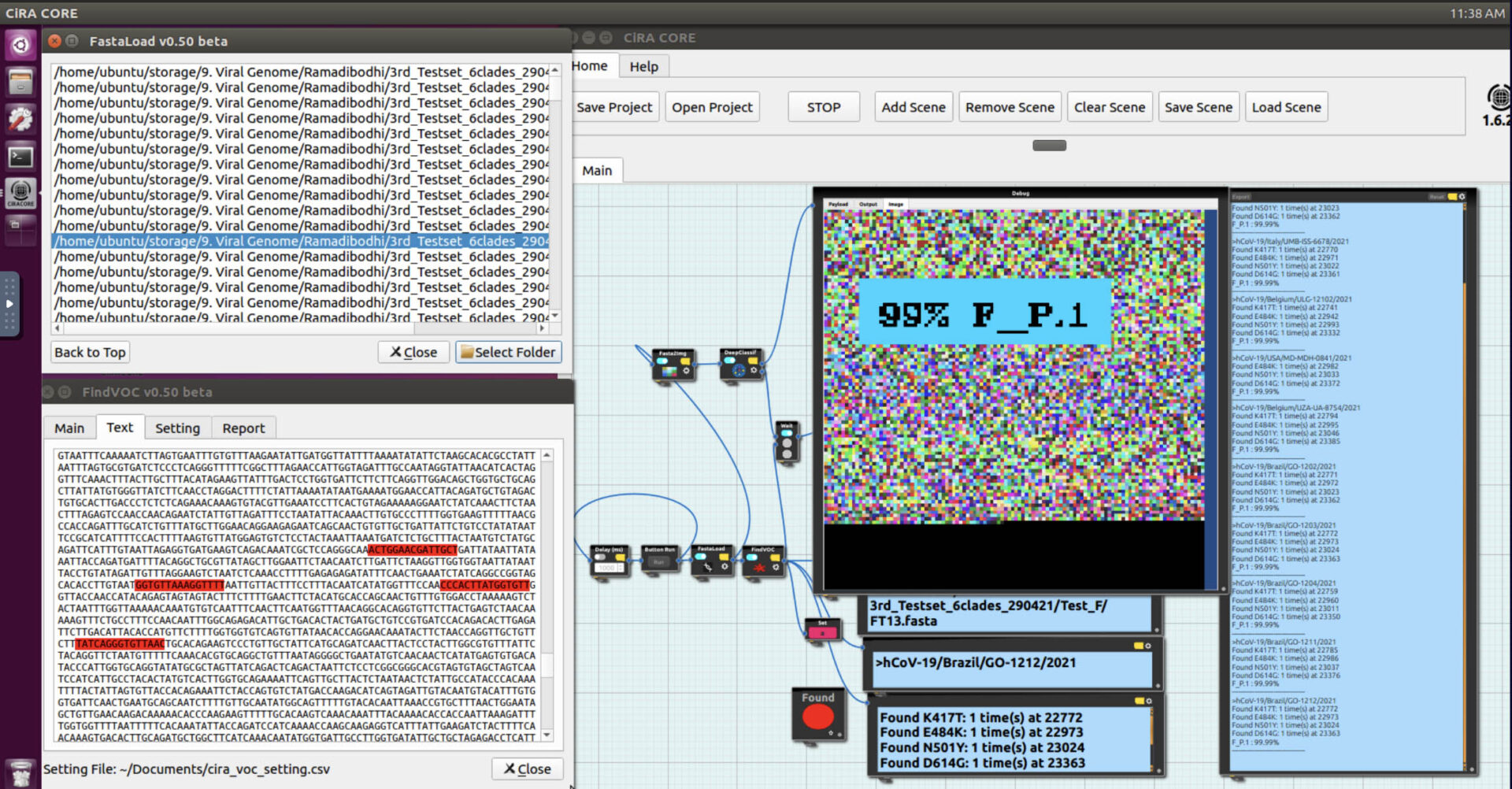Click the DeepClassif node gear icon
Screen dimensions: 1512x789
coord(754,370)
